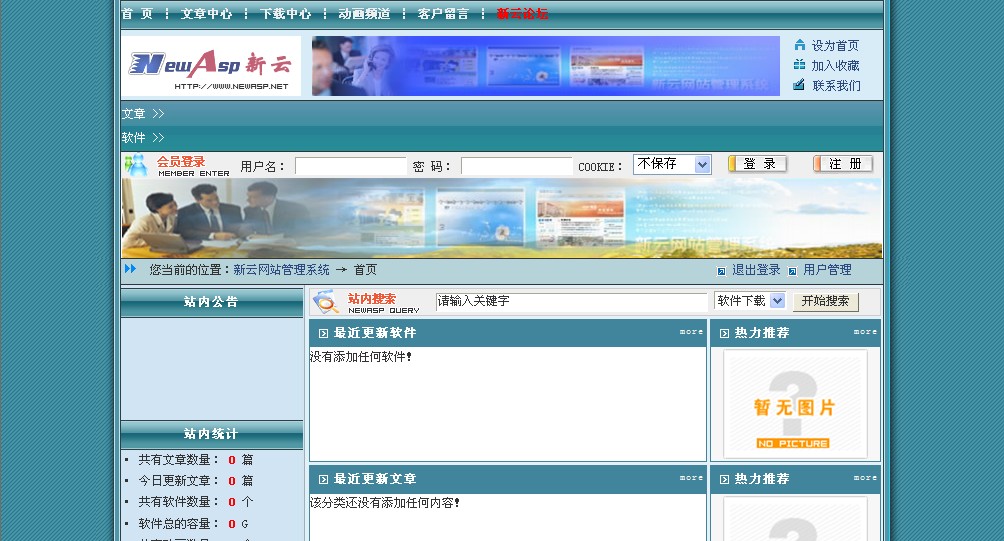
Task: Click the square icon before 最近更新软件
Action: coord(323,334)
